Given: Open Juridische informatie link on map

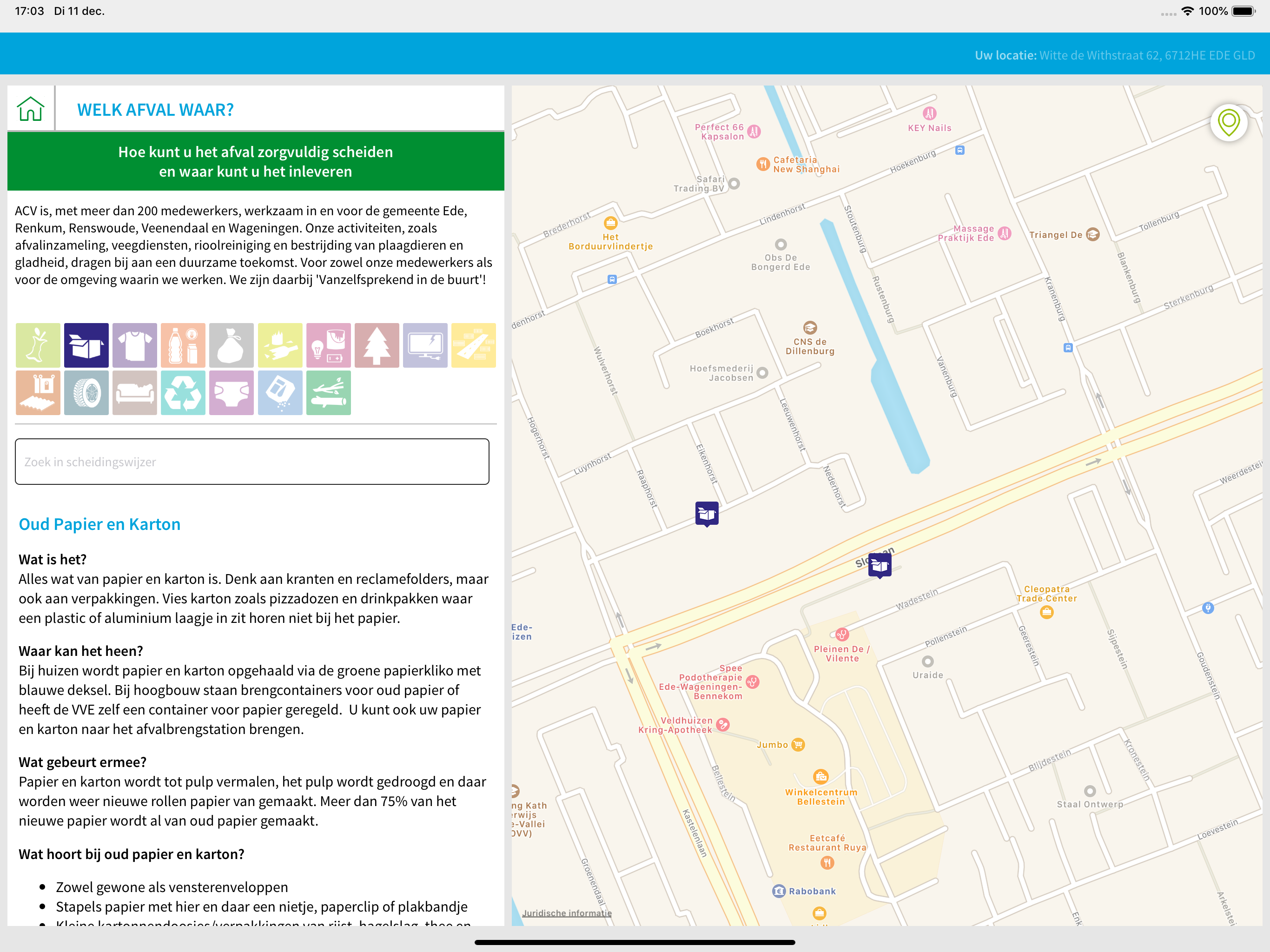Looking at the screenshot, I should pos(567,913).
